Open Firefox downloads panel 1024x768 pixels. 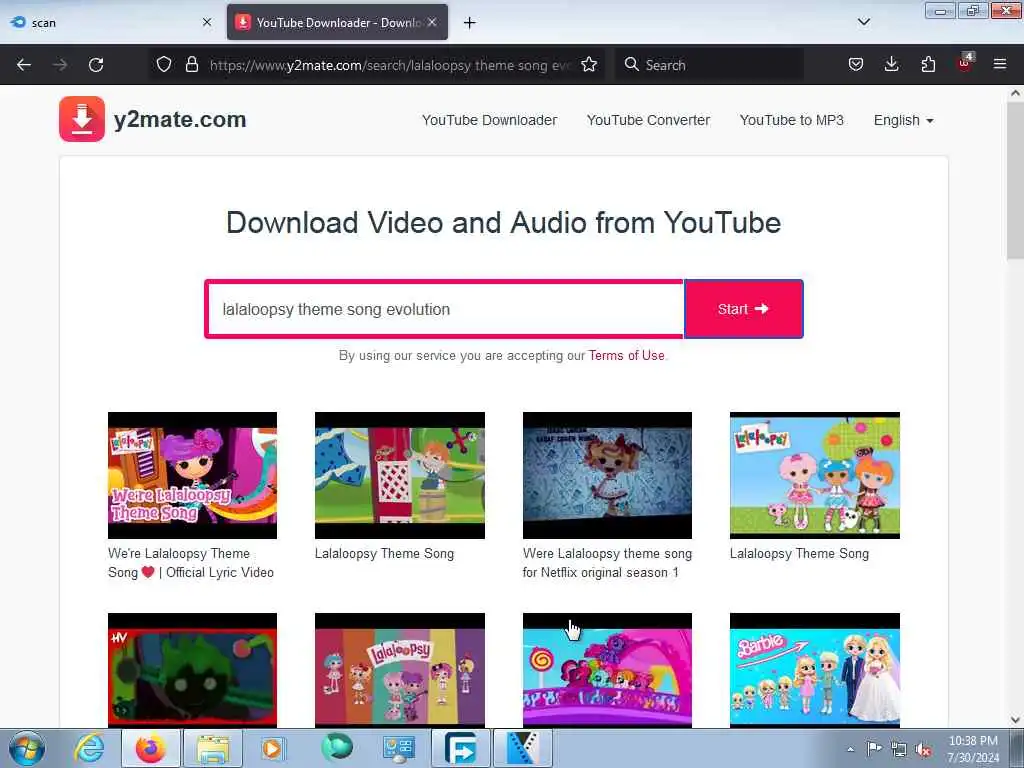(x=891, y=64)
